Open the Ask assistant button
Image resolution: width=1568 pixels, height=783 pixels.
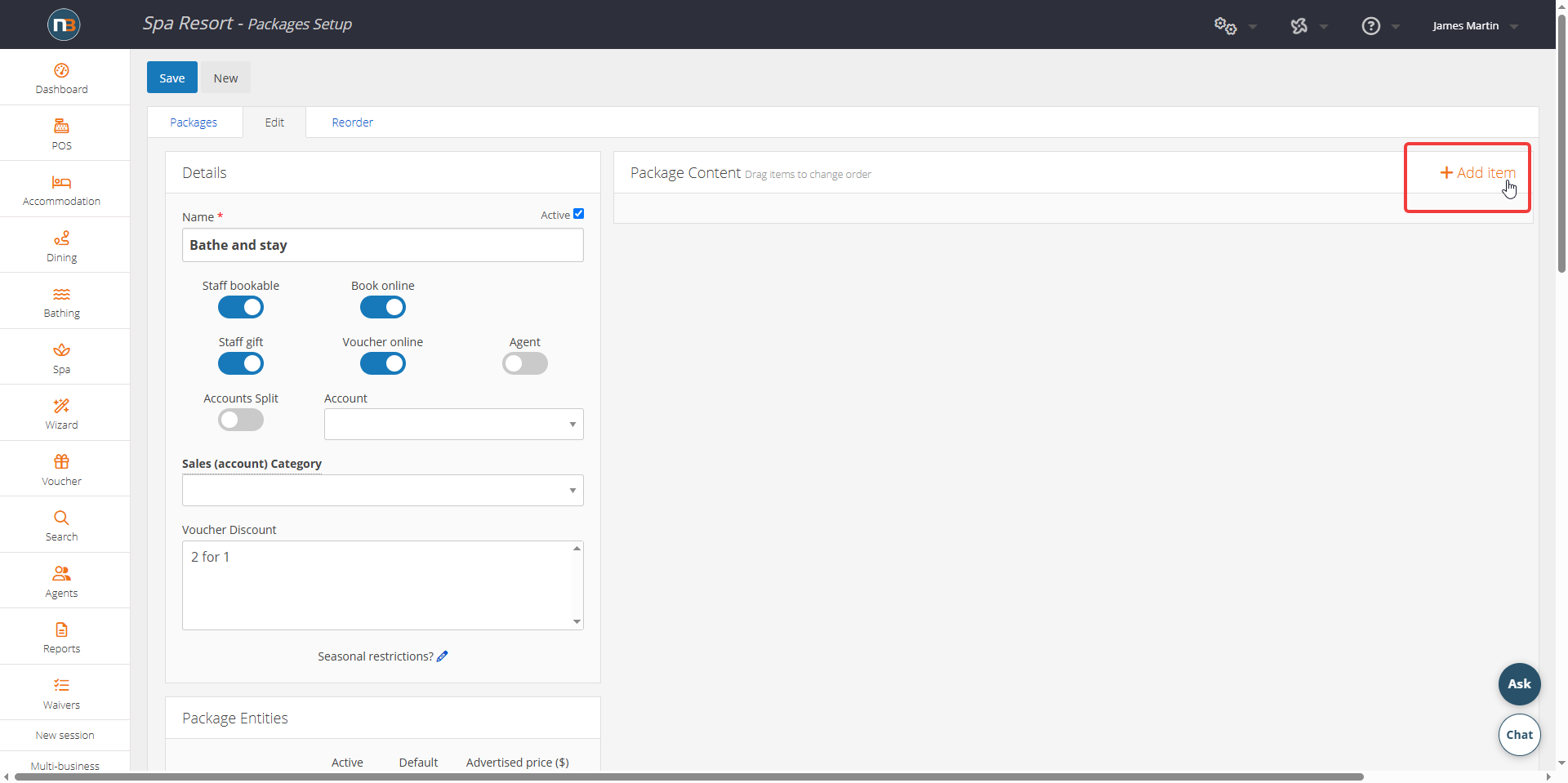click(x=1520, y=684)
